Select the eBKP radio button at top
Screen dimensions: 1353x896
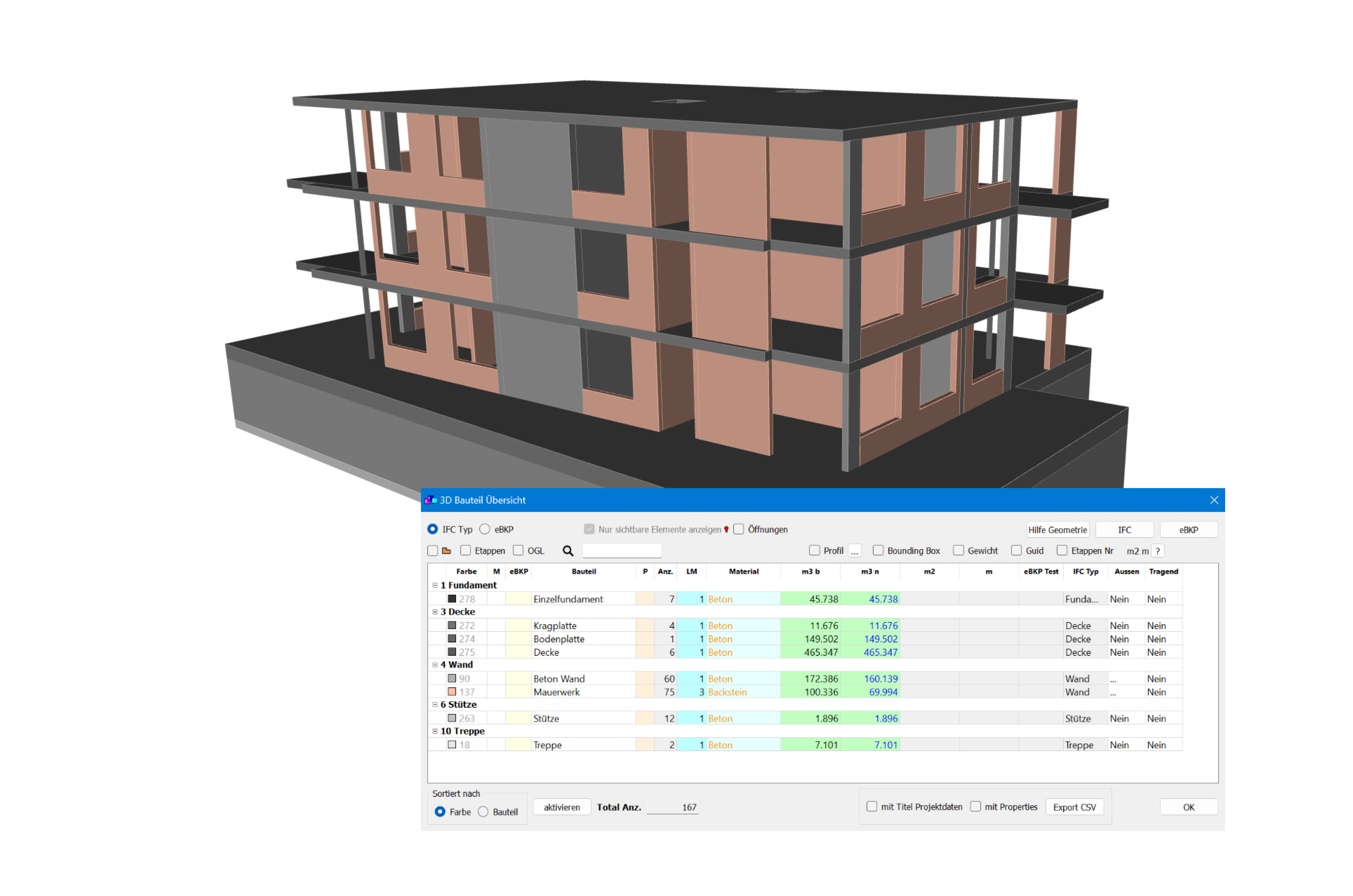click(485, 530)
